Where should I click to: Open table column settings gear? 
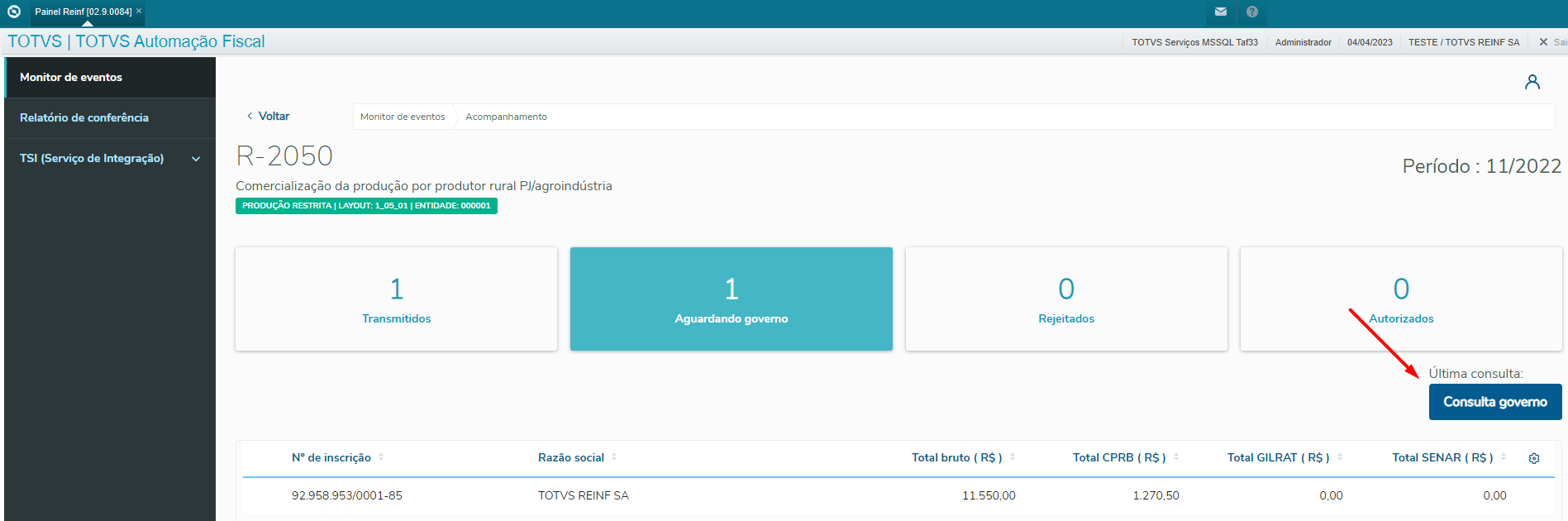[x=1534, y=458]
